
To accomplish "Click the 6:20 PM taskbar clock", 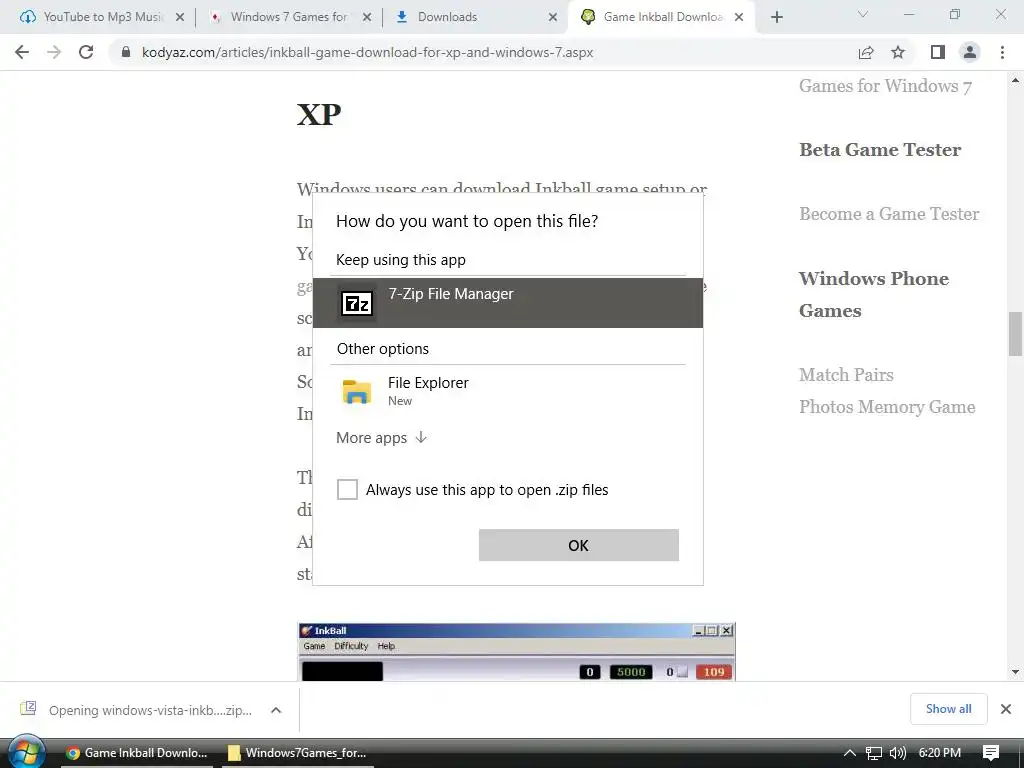I will pos(940,753).
